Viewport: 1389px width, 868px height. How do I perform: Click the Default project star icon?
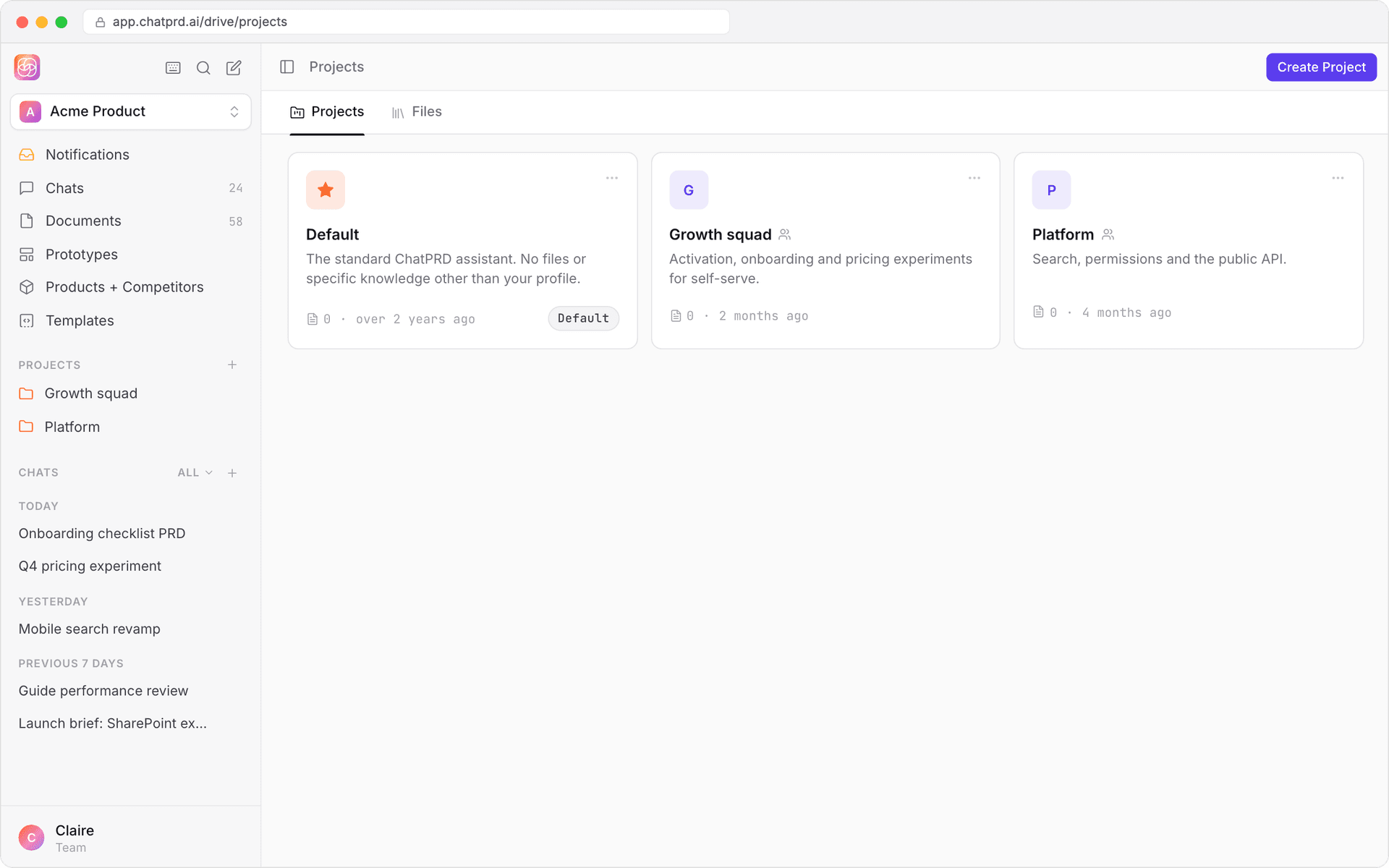(x=326, y=190)
